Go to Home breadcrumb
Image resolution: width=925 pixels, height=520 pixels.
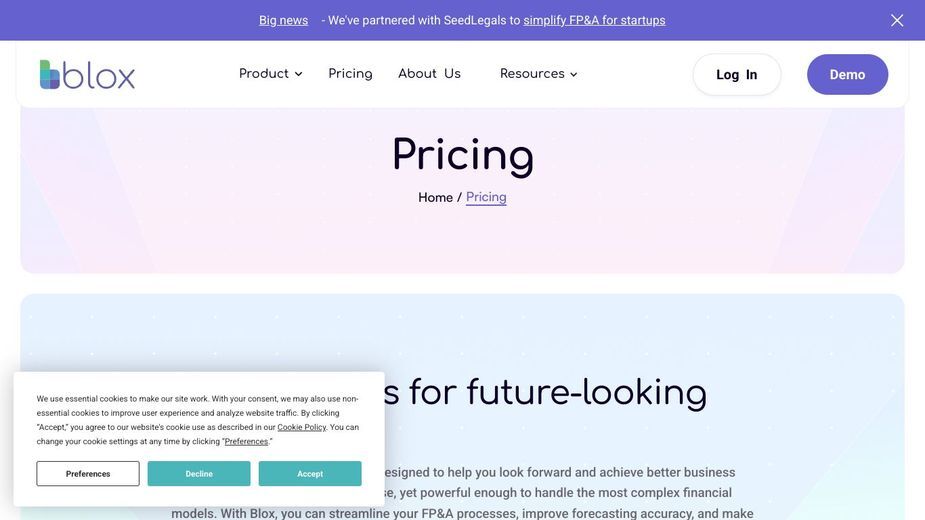435,197
